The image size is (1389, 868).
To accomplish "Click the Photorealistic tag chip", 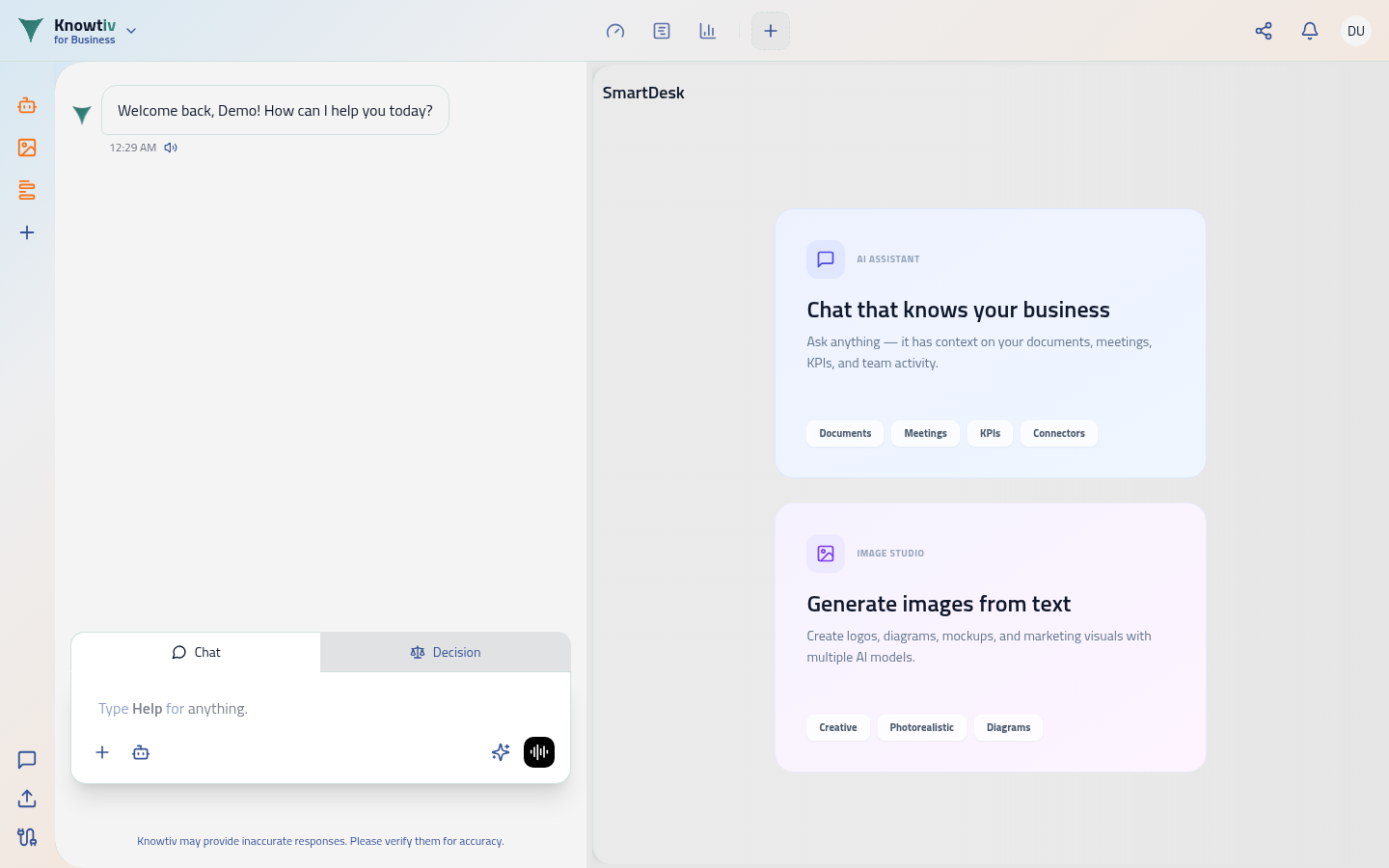I will pos(921,728).
